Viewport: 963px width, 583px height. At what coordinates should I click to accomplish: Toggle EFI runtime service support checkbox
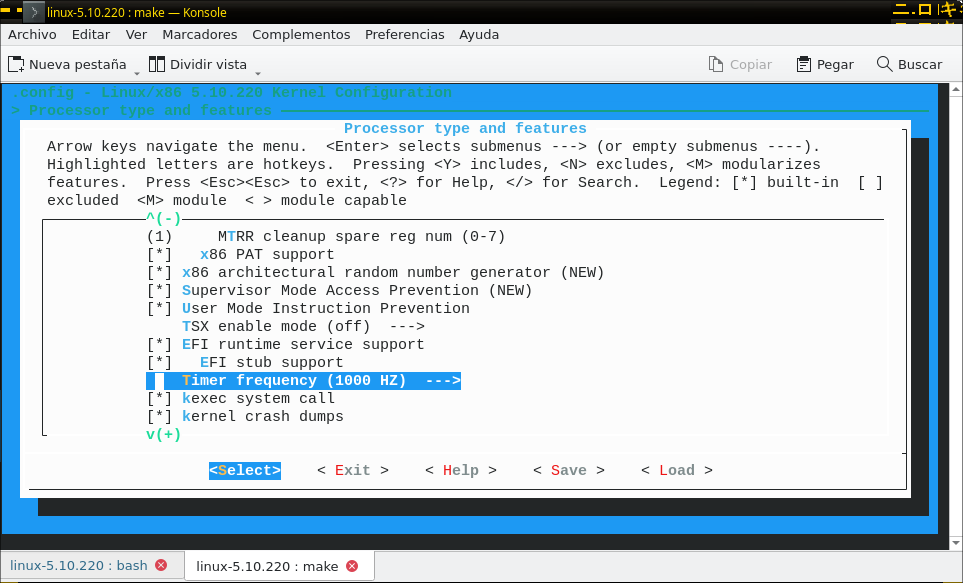(159, 344)
